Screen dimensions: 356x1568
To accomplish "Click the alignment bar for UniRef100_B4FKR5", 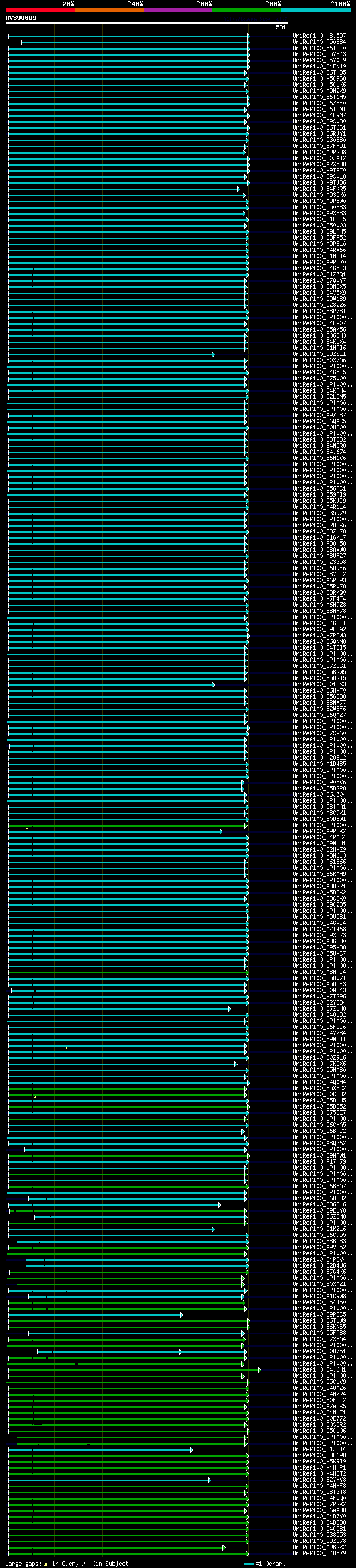I will click(124, 189).
